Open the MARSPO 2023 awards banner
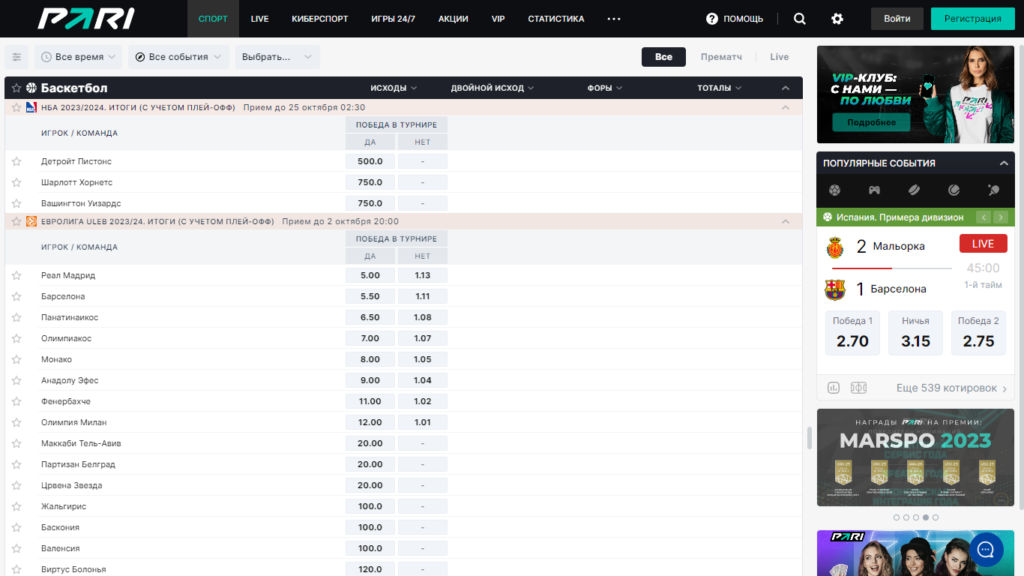Screen dimensions: 1024x576 point(915,457)
